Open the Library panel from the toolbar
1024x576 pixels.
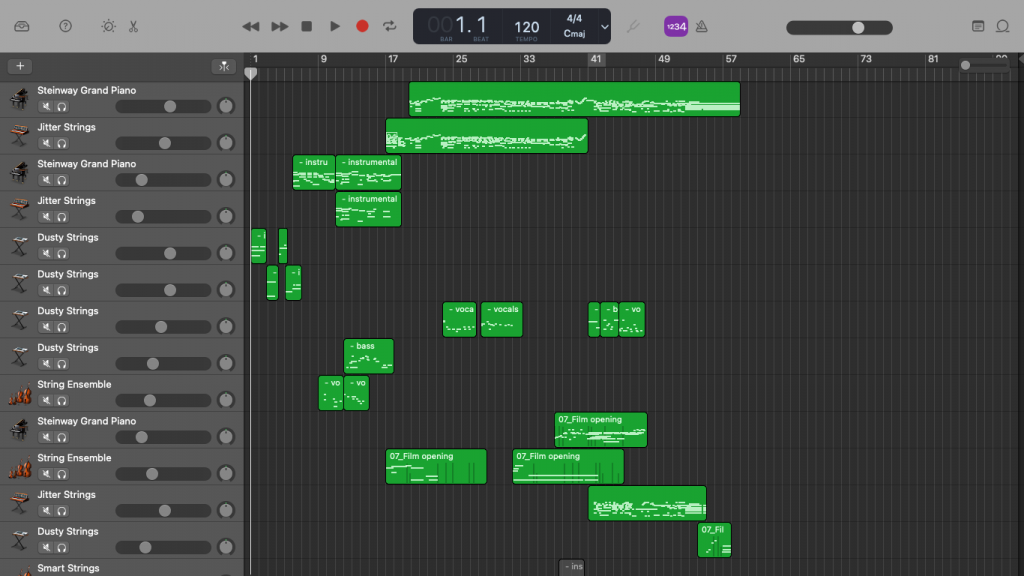pyautogui.click(x=22, y=26)
